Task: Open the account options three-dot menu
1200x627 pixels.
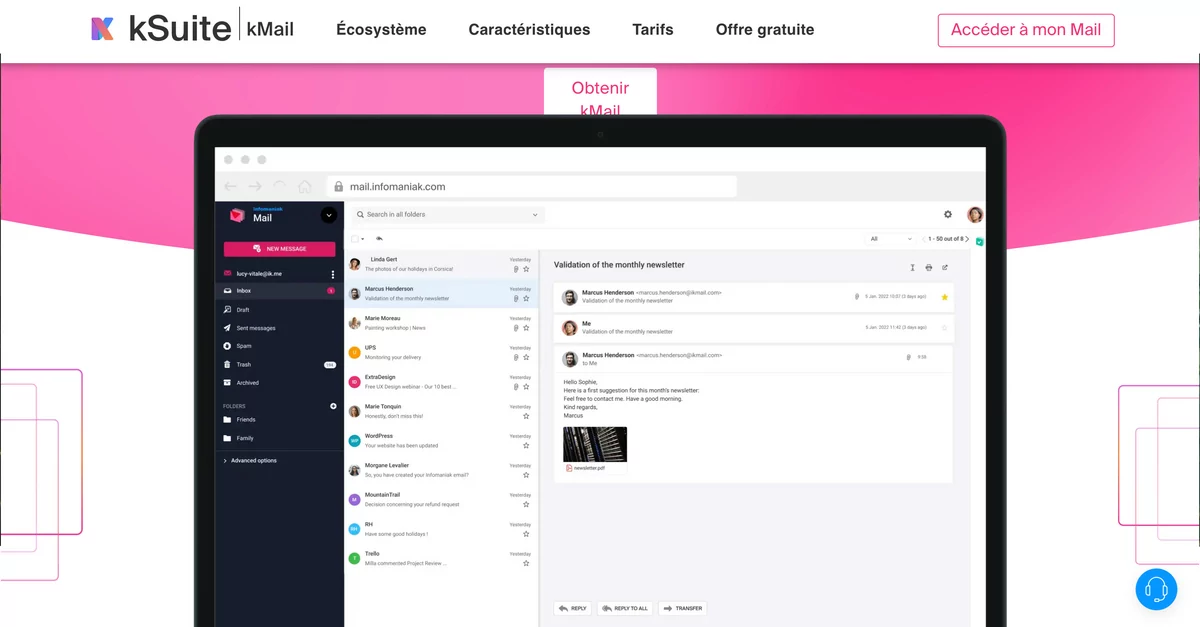Action: [333, 273]
